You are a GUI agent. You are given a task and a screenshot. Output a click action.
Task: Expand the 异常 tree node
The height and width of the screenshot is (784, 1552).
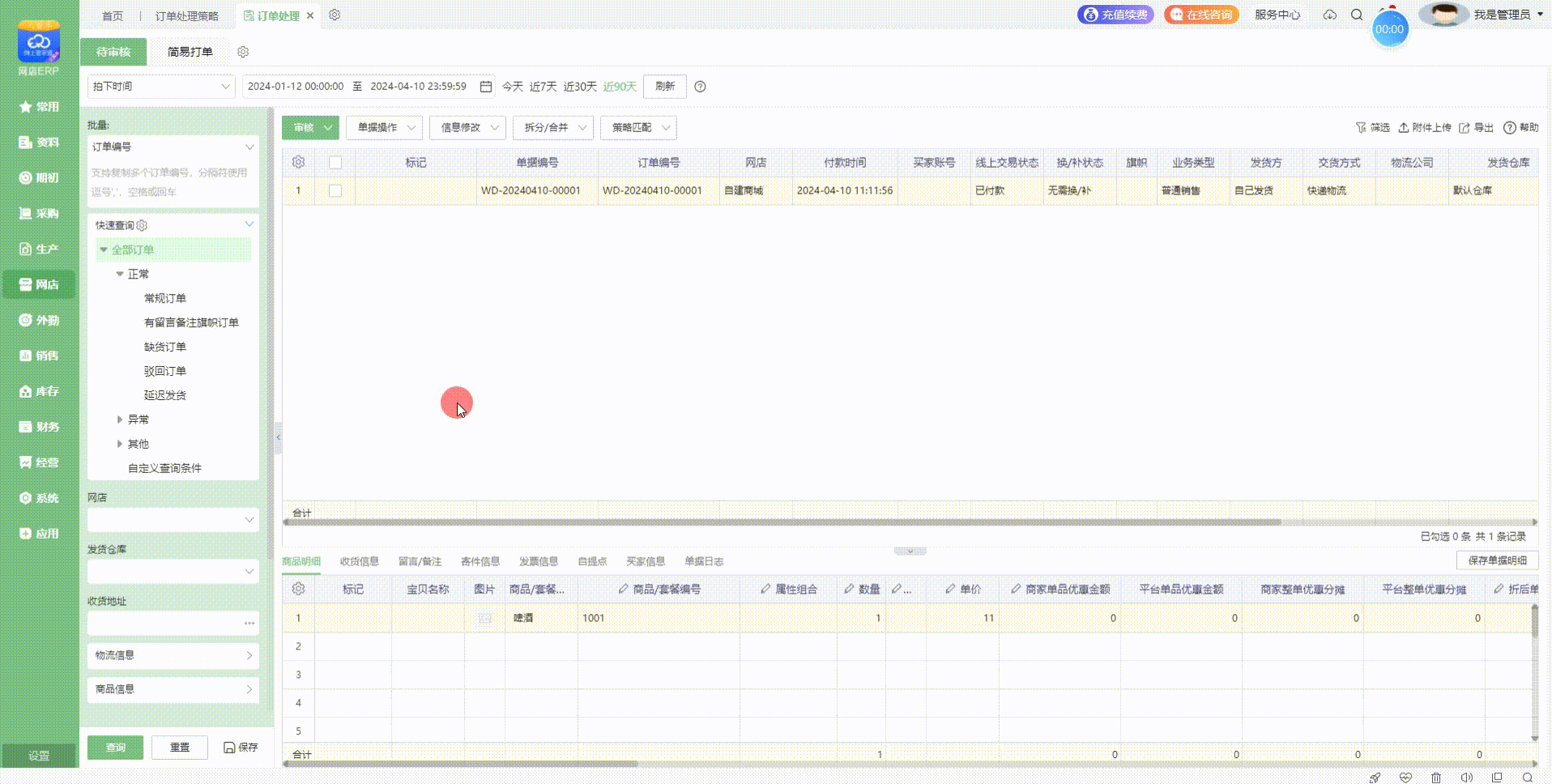(120, 420)
